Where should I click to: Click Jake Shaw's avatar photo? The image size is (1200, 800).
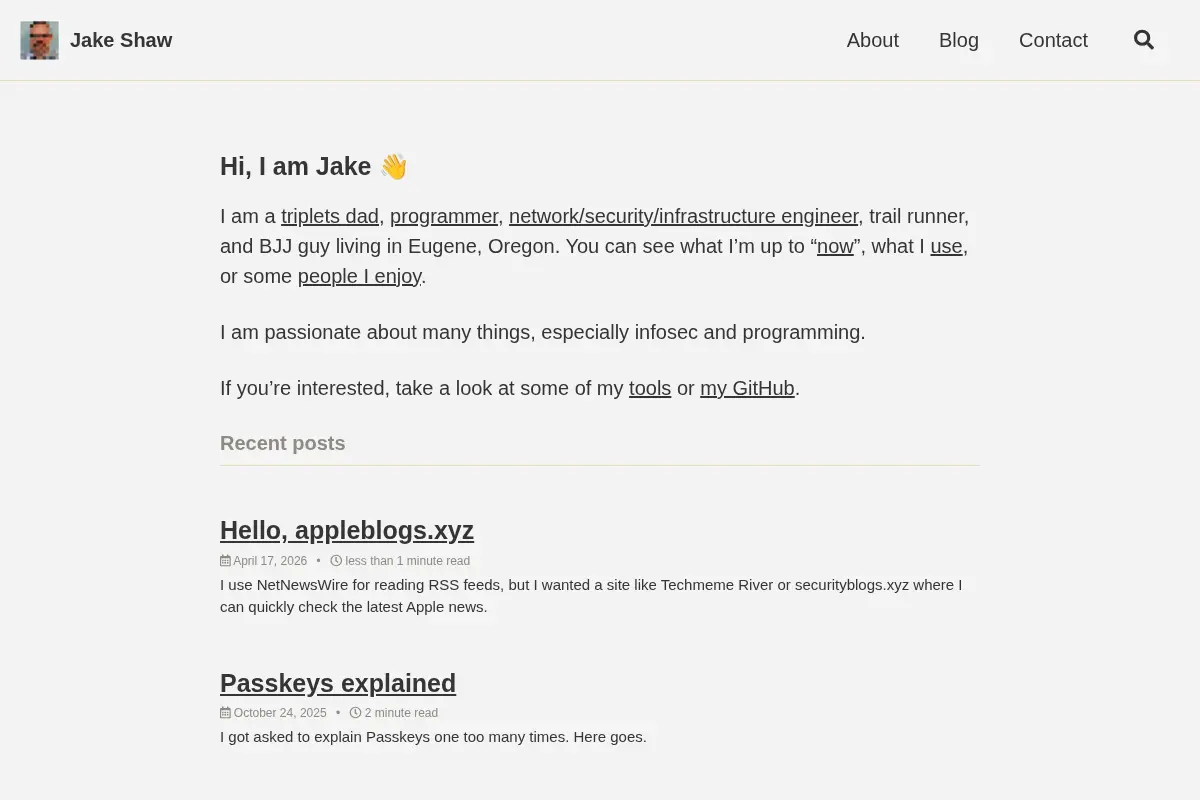[x=39, y=40]
